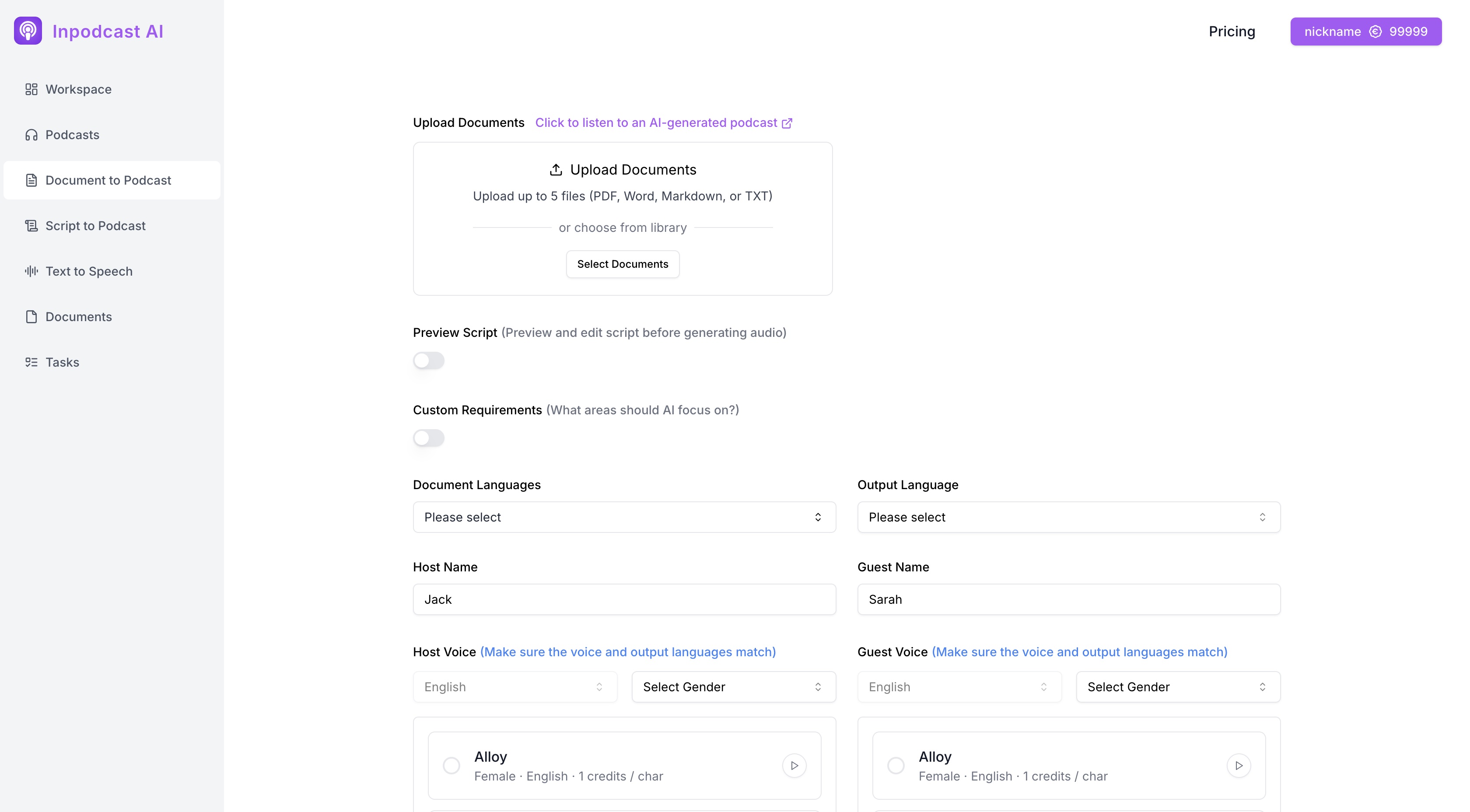Click the Host Name field containing Jack
Screen dimensions: 1470x812
click(x=624, y=599)
